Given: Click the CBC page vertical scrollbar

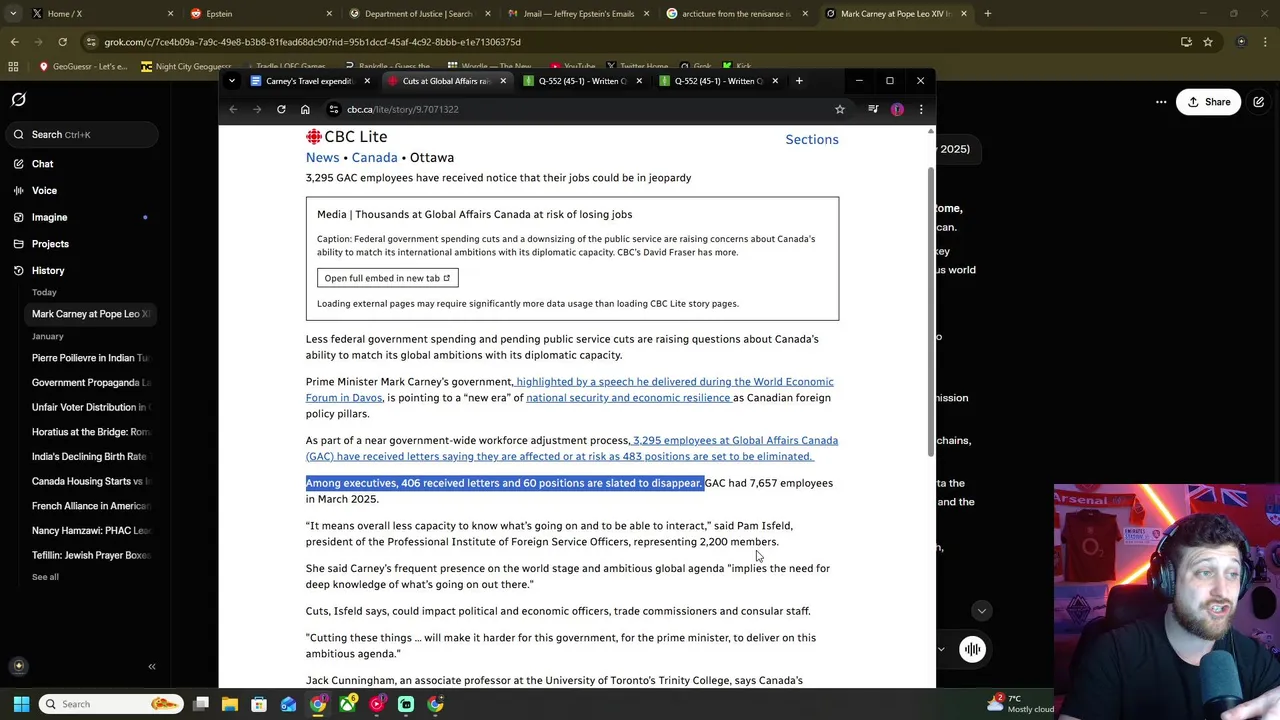Looking at the screenshot, I should pos(932,310).
